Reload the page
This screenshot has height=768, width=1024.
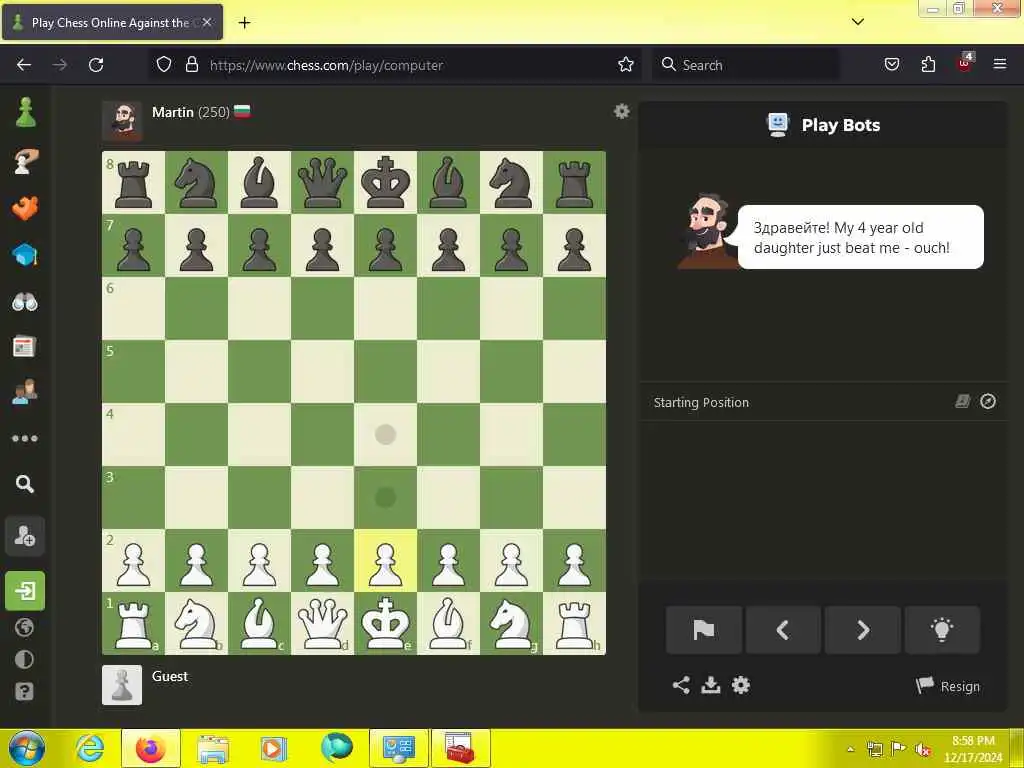click(96, 65)
